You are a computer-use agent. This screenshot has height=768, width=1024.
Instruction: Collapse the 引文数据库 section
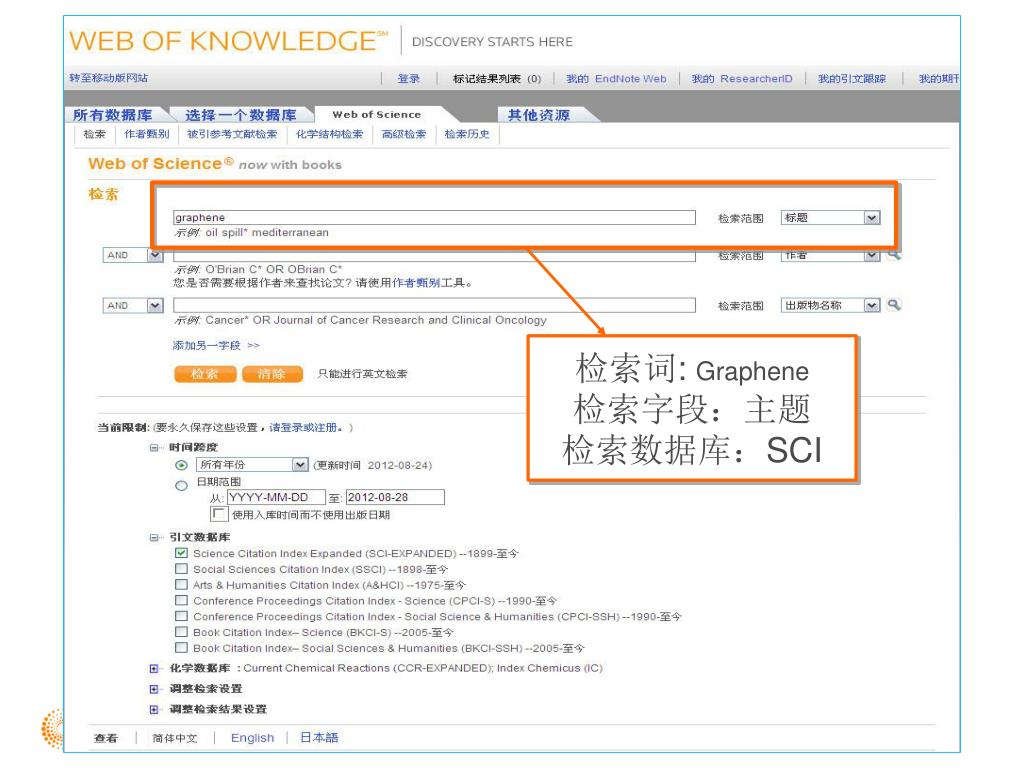pos(154,537)
